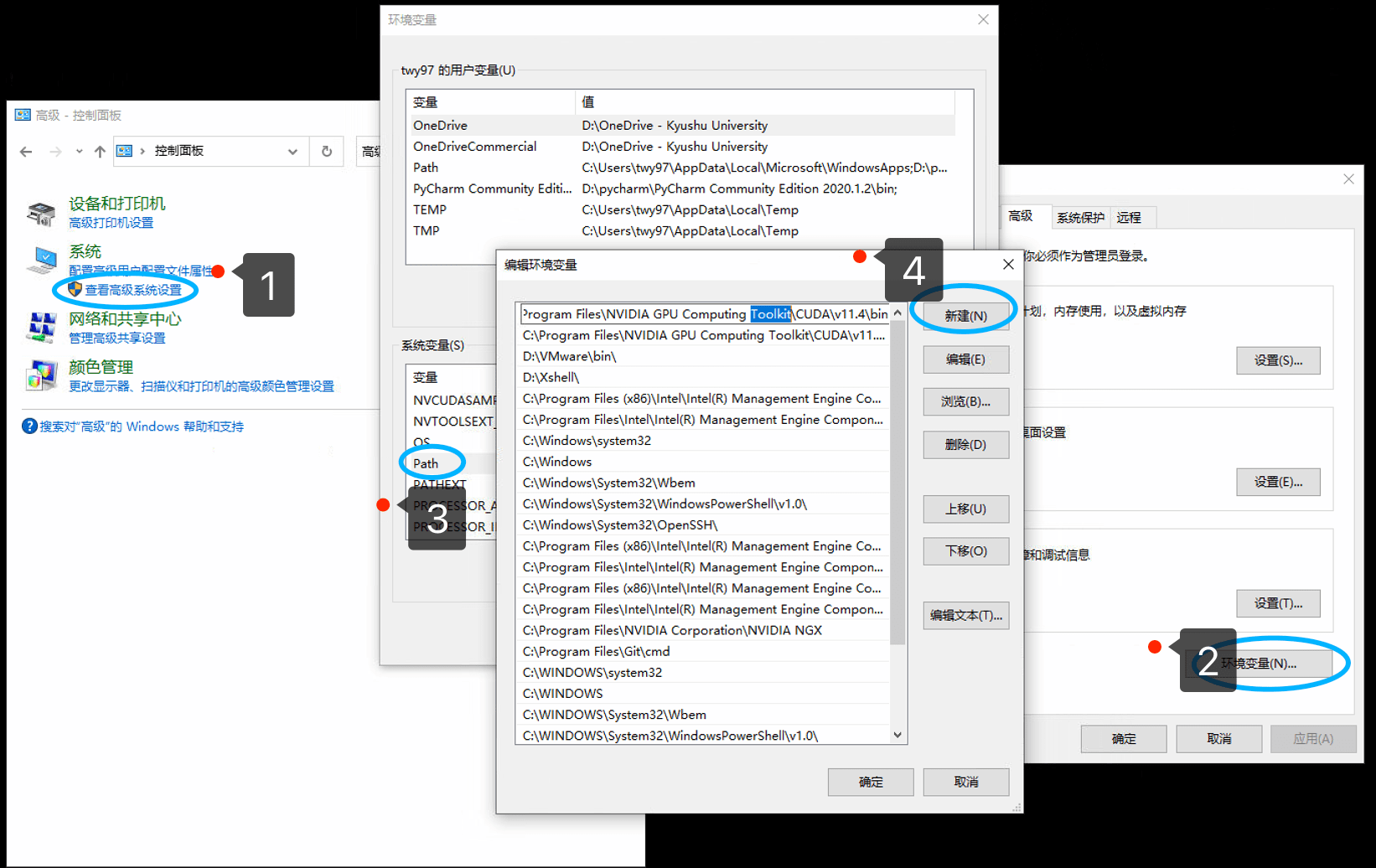Click 编辑(E) button in path editor

(965, 359)
